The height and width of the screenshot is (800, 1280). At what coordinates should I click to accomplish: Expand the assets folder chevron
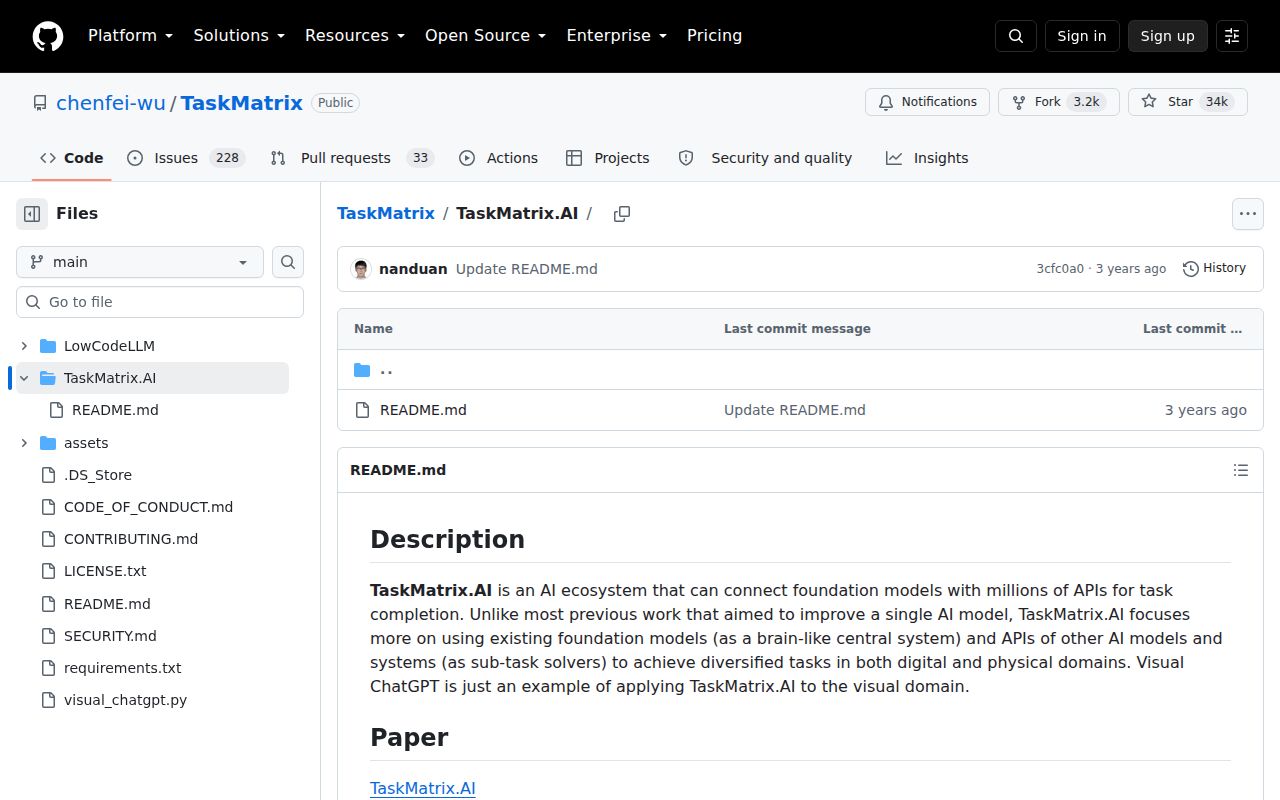tap(24, 443)
